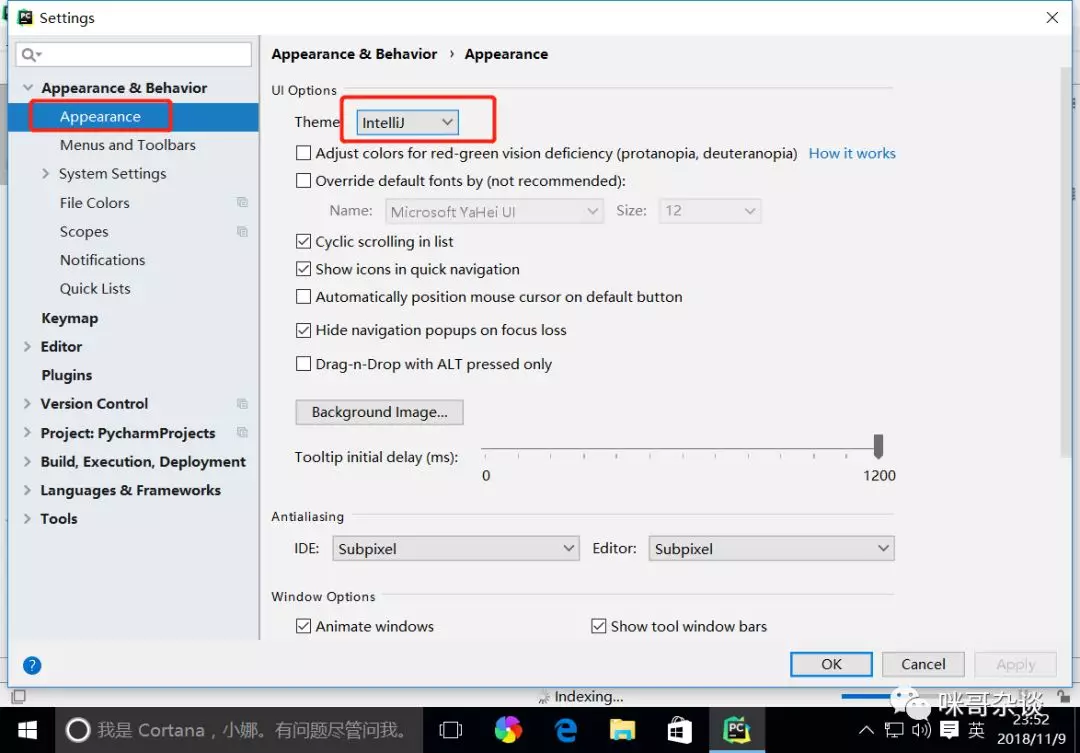The image size is (1080, 753).
Task: Expand the Version Control node
Action: click(27, 404)
